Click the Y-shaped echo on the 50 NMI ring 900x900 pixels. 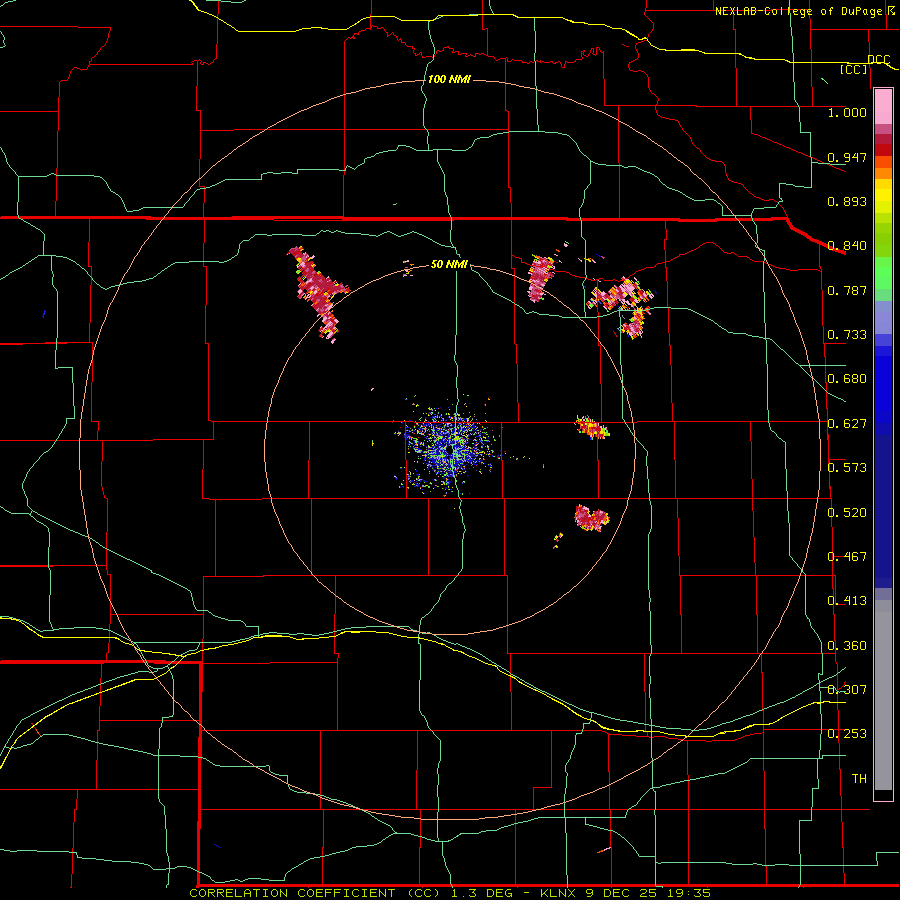[x=319, y=294]
